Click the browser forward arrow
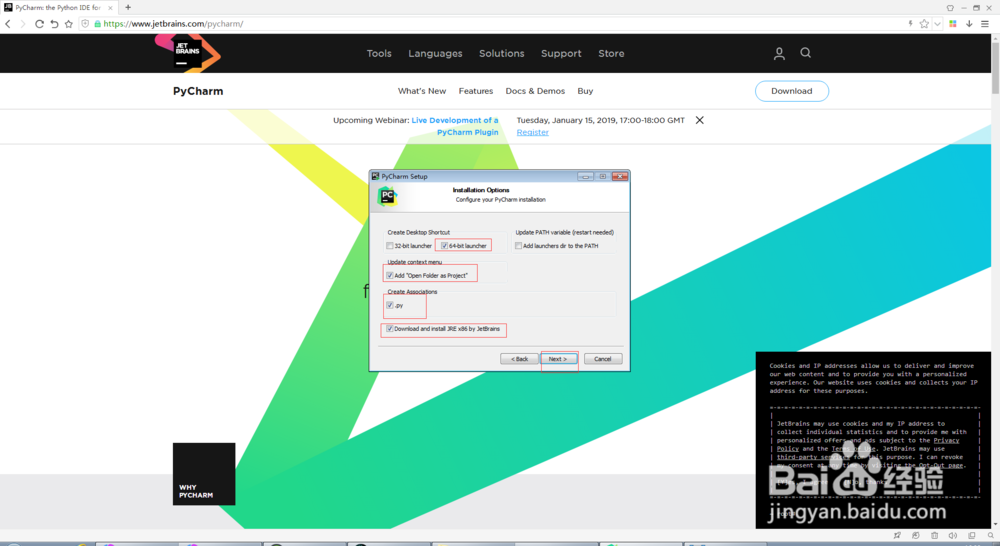 point(24,24)
